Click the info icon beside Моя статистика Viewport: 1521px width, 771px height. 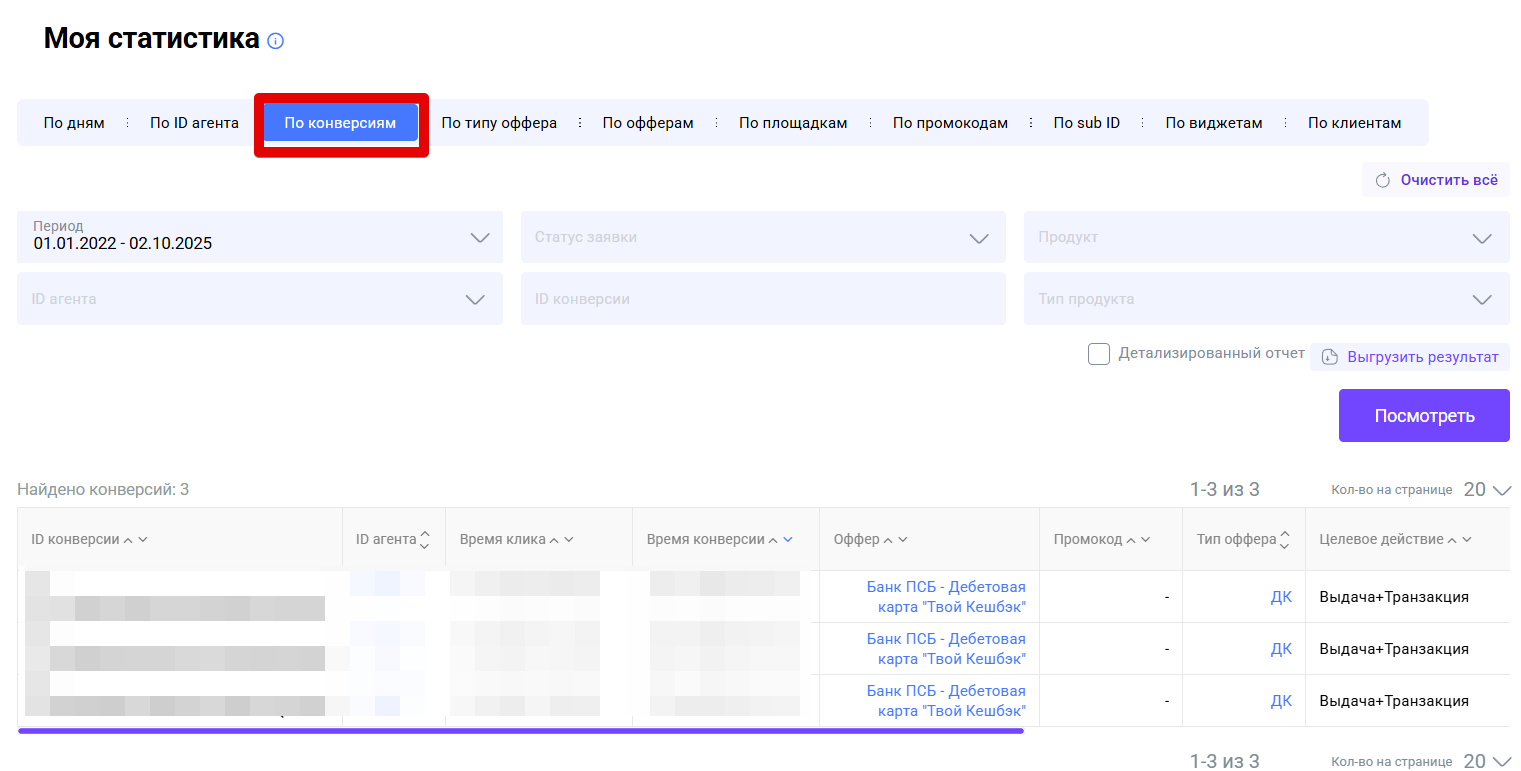click(276, 41)
